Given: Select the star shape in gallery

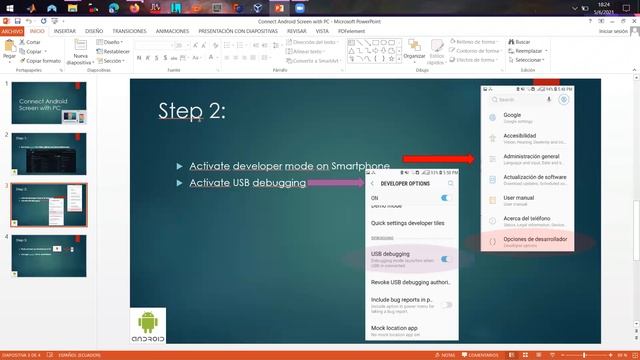Looking at the screenshot, I should [x=391, y=59].
